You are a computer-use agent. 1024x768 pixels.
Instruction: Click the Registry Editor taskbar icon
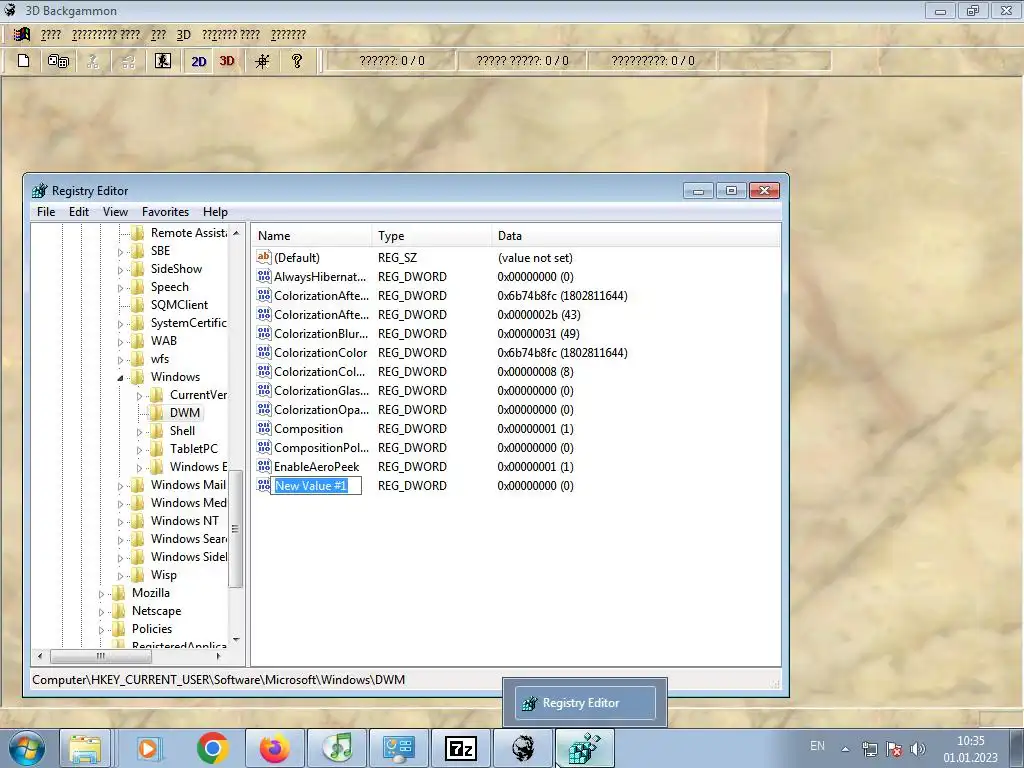point(584,748)
